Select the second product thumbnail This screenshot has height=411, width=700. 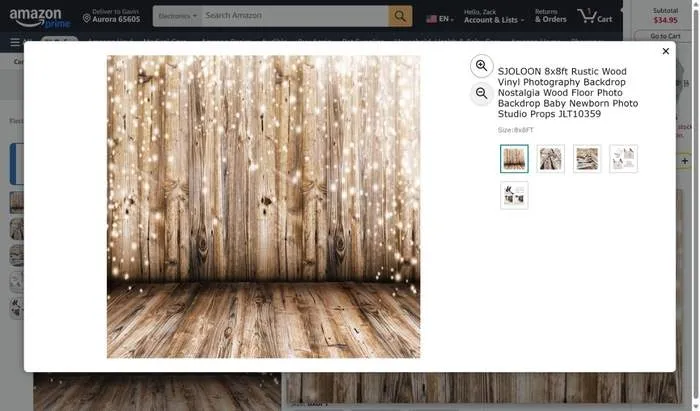point(550,159)
